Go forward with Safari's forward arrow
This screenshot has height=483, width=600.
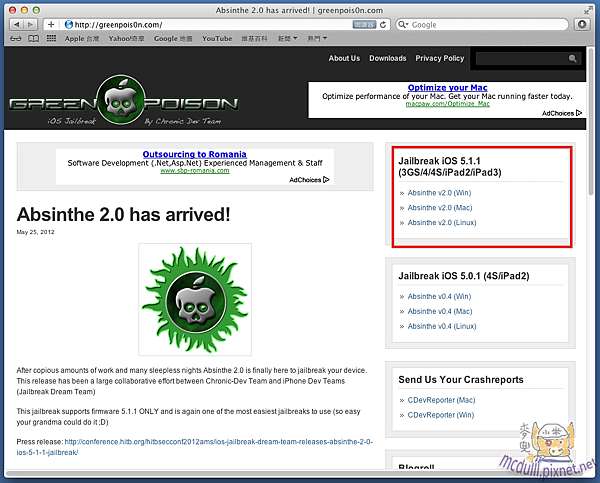(x=30, y=24)
